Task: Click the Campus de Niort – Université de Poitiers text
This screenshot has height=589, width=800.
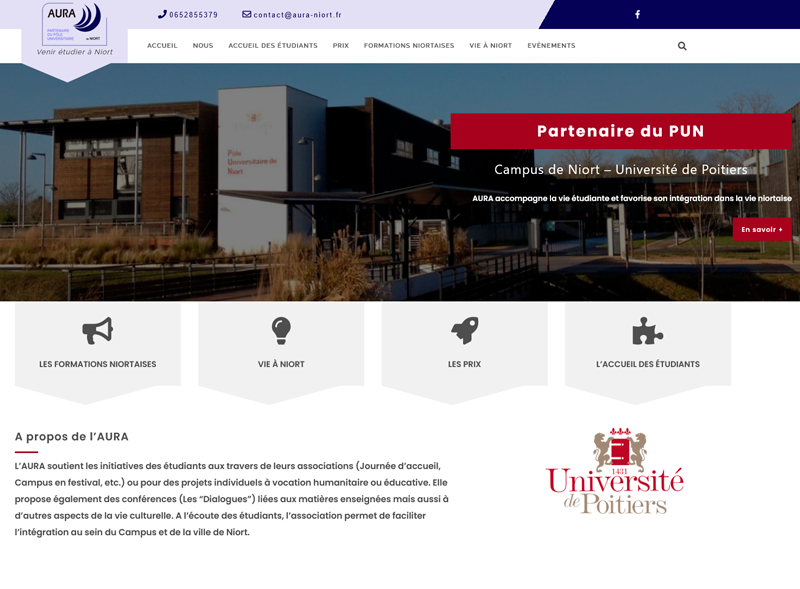Action: [x=621, y=169]
